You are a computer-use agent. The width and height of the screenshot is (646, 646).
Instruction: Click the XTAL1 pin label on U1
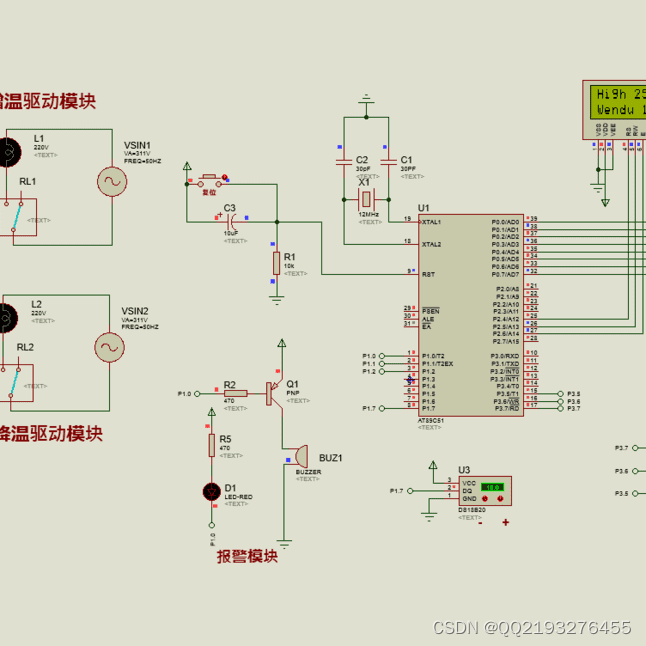tap(431, 222)
